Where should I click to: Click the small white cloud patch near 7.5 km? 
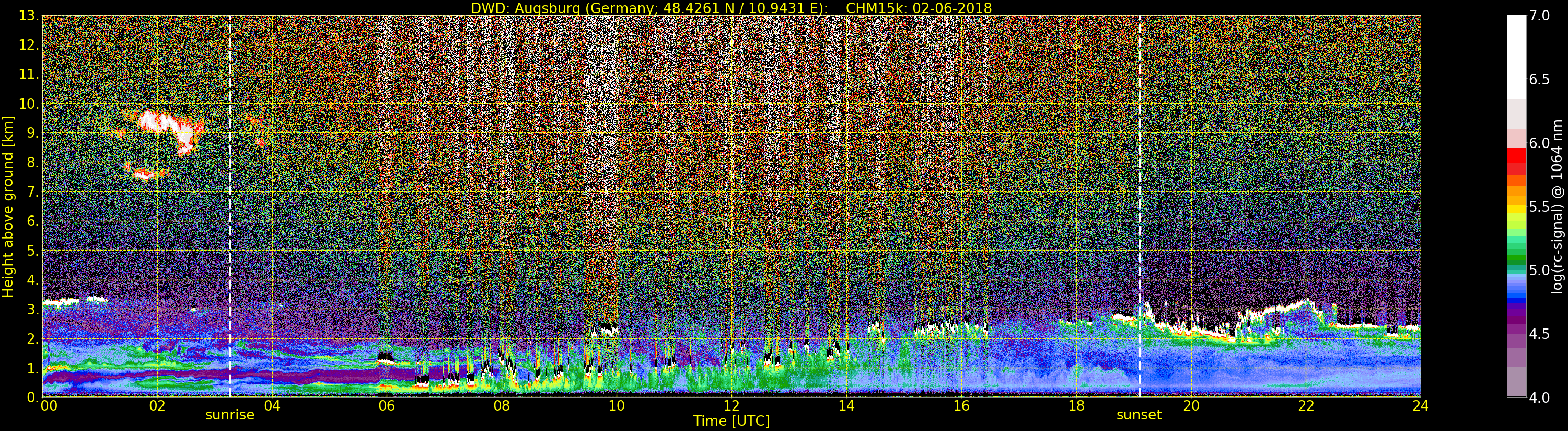[x=145, y=175]
